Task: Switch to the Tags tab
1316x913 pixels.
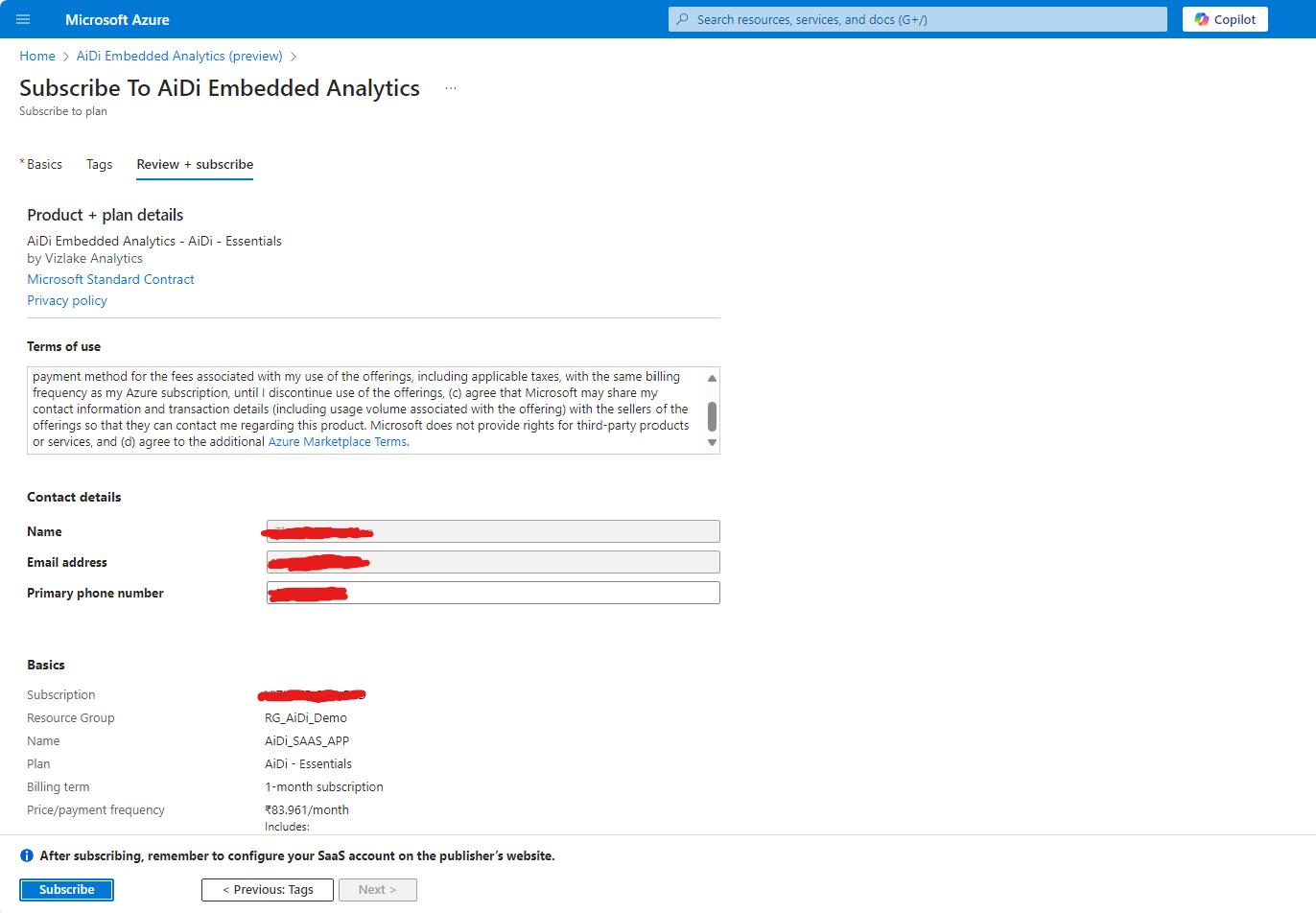Action: tap(99, 164)
